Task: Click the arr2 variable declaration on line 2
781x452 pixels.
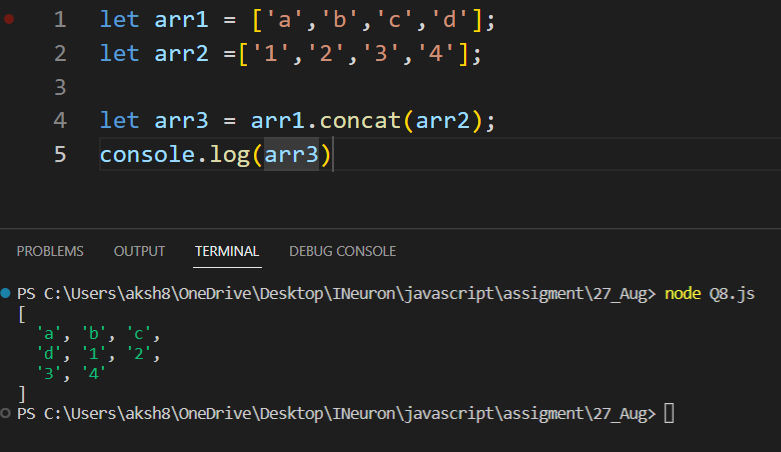Action: click(x=181, y=53)
